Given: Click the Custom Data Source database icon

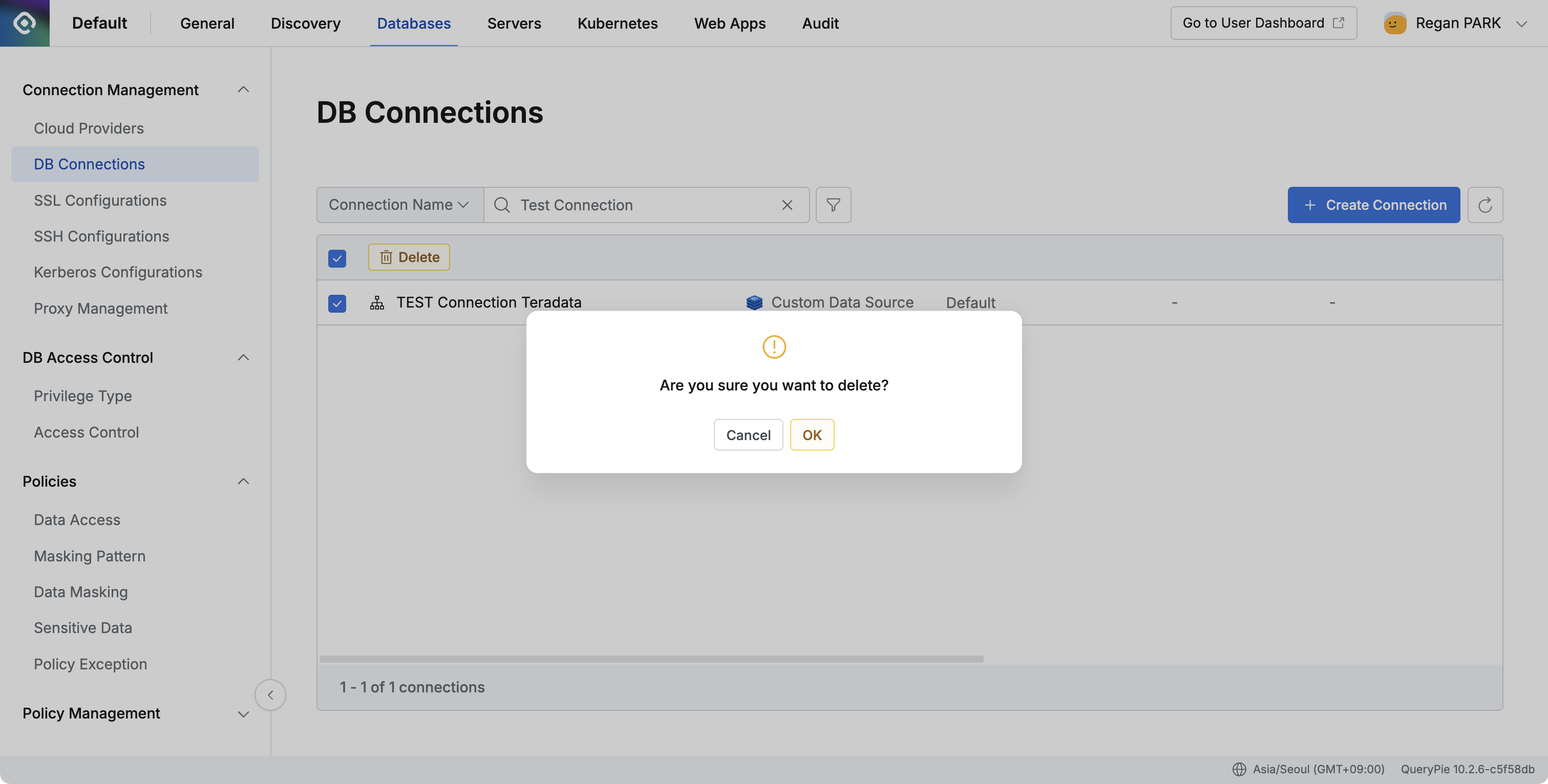Looking at the screenshot, I should point(754,302).
